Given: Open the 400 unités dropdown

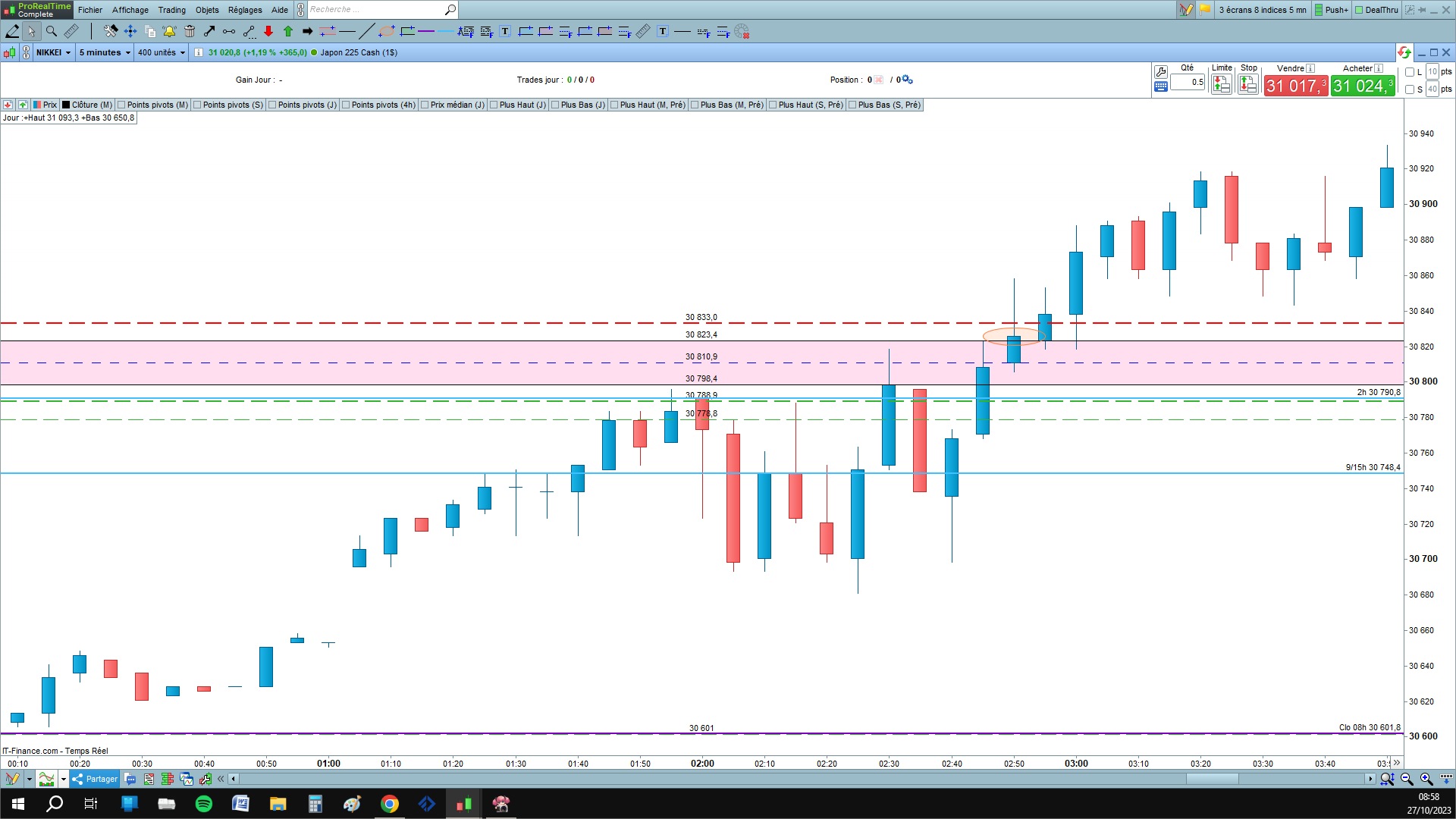Looking at the screenshot, I should point(161,52).
